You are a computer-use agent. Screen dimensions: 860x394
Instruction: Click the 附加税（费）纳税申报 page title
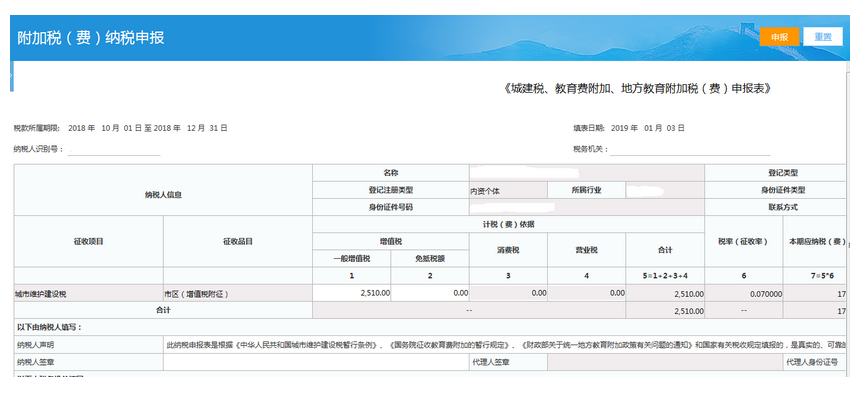tap(90, 38)
